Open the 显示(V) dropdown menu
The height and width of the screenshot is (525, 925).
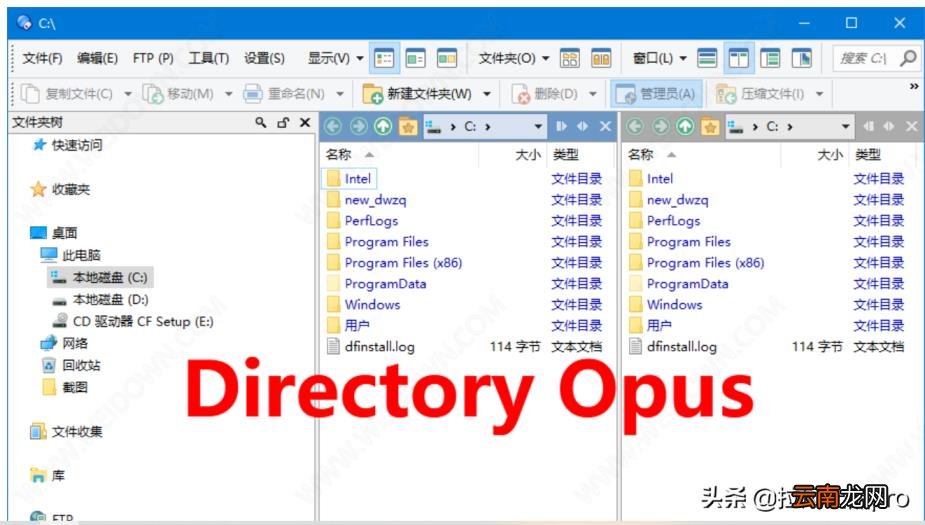pos(335,58)
